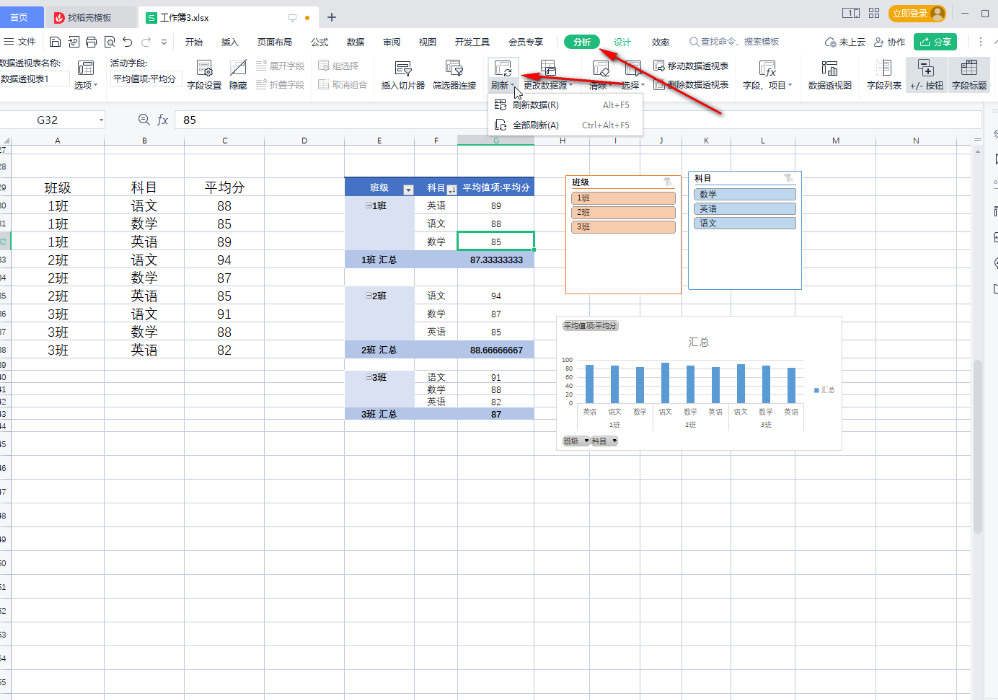Clear the filter on the 班级 slicer
998x700 pixels.
pyautogui.click(x=668, y=182)
